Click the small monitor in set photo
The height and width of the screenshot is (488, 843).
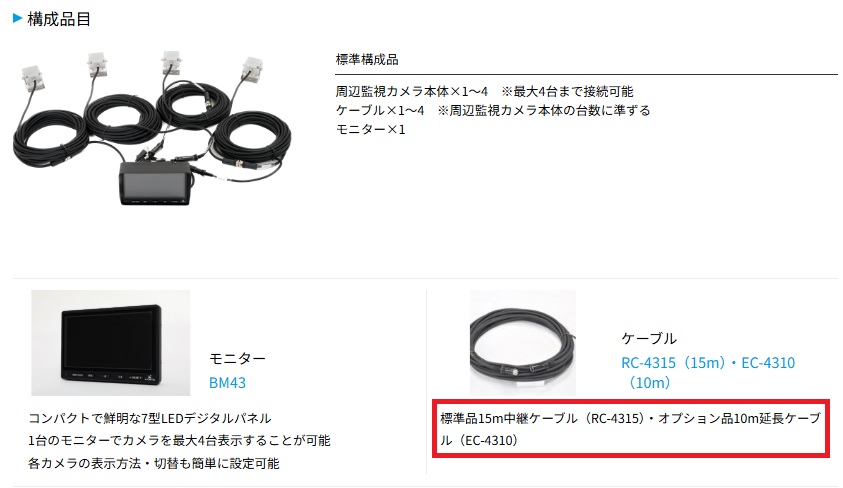pos(154,184)
